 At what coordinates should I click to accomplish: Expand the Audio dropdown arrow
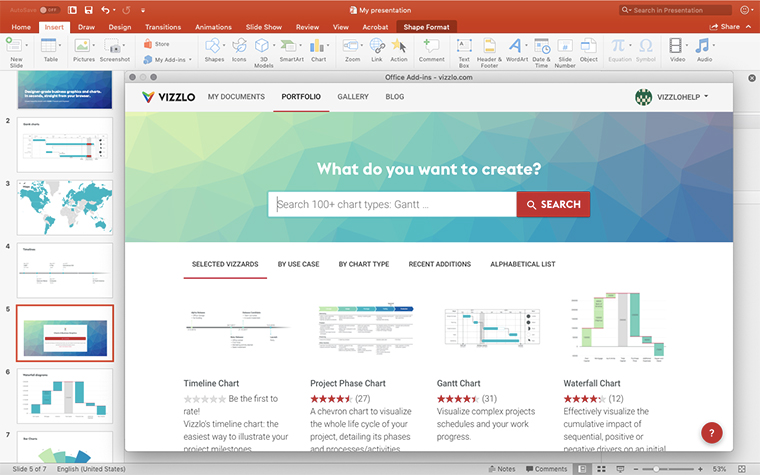pos(713,46)
